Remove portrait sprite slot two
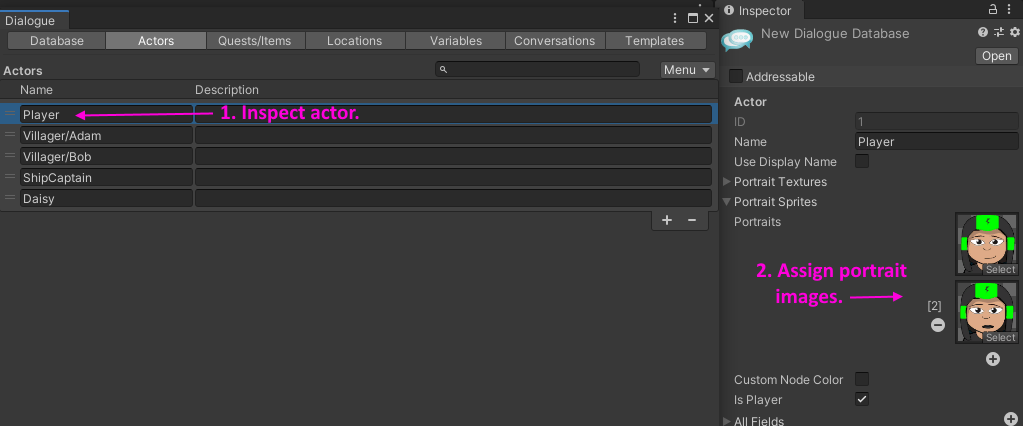Viewport: 1023px width, 426px height. [x=938, y=324]
